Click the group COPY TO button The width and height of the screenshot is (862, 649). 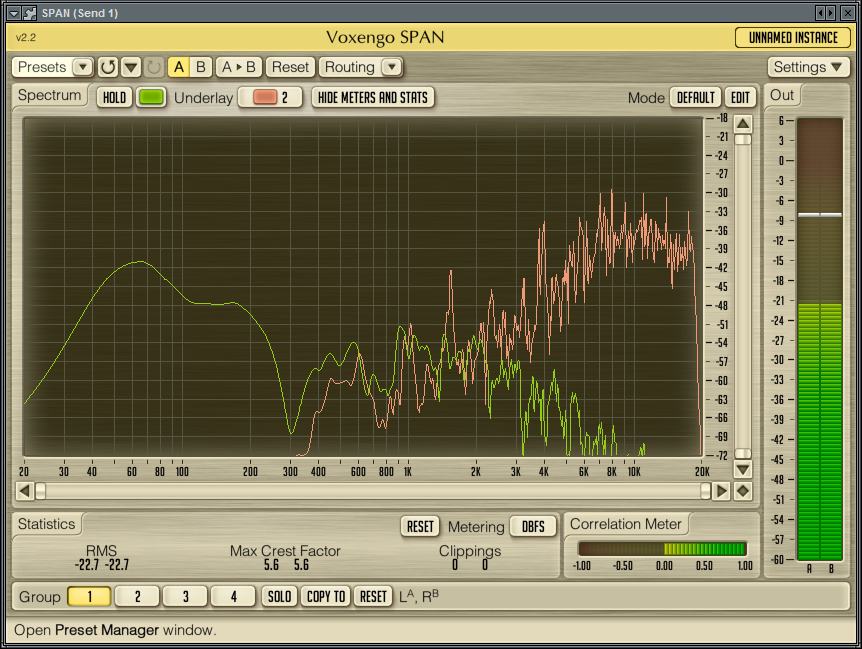click(325, 596)
